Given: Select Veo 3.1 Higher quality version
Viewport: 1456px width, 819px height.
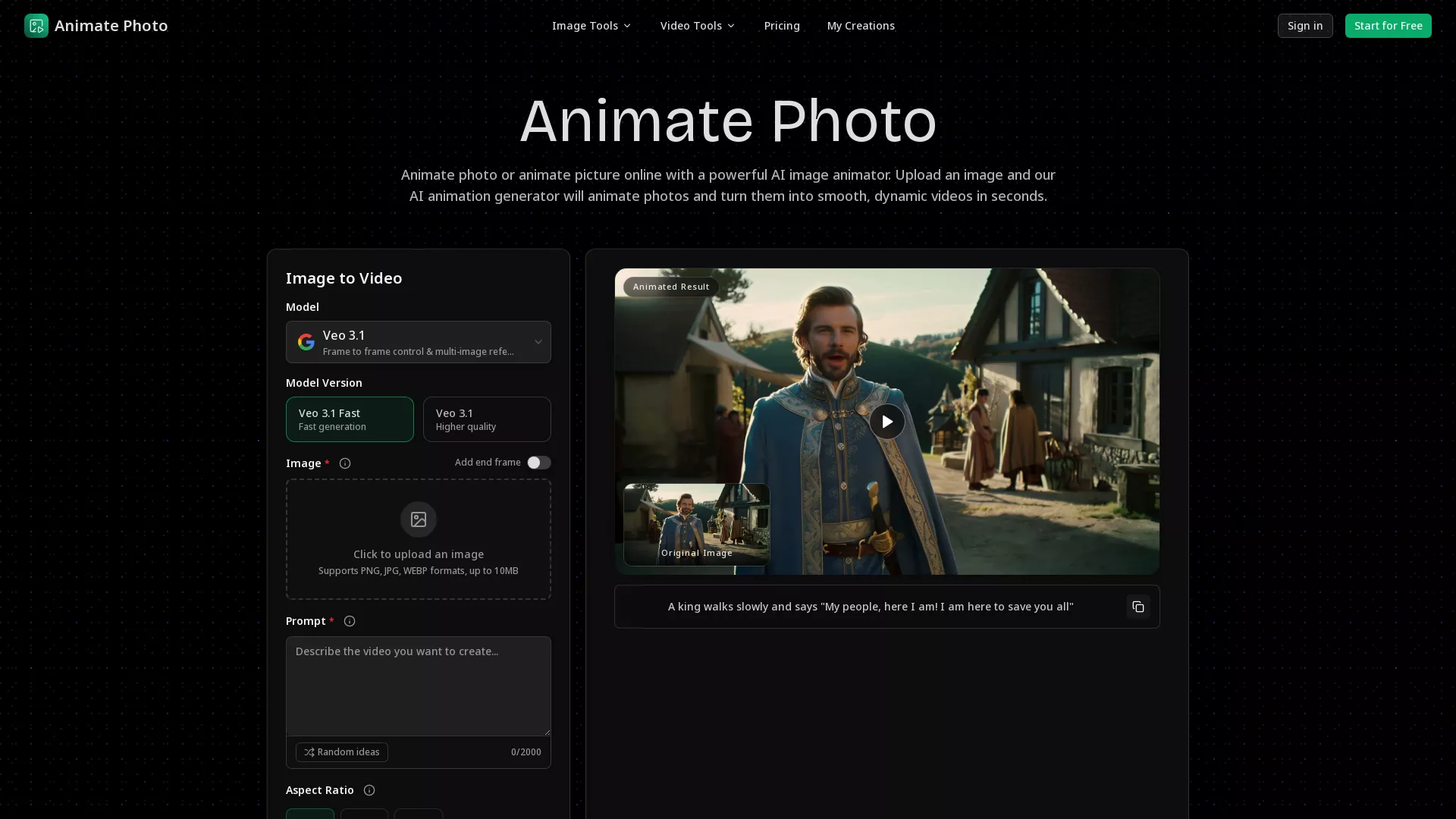Looking at the screenshot, I should 486,419.
